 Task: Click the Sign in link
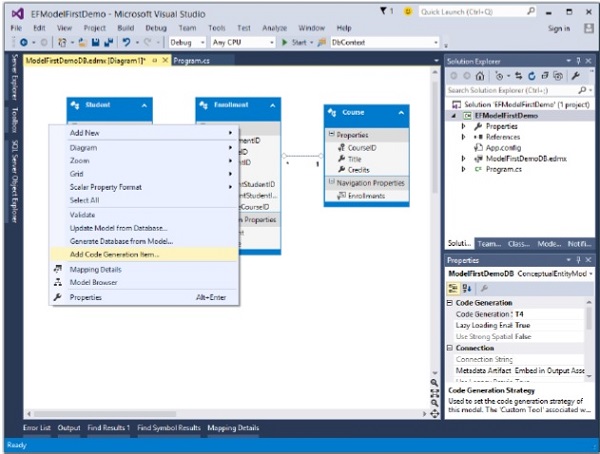point(560,28)
